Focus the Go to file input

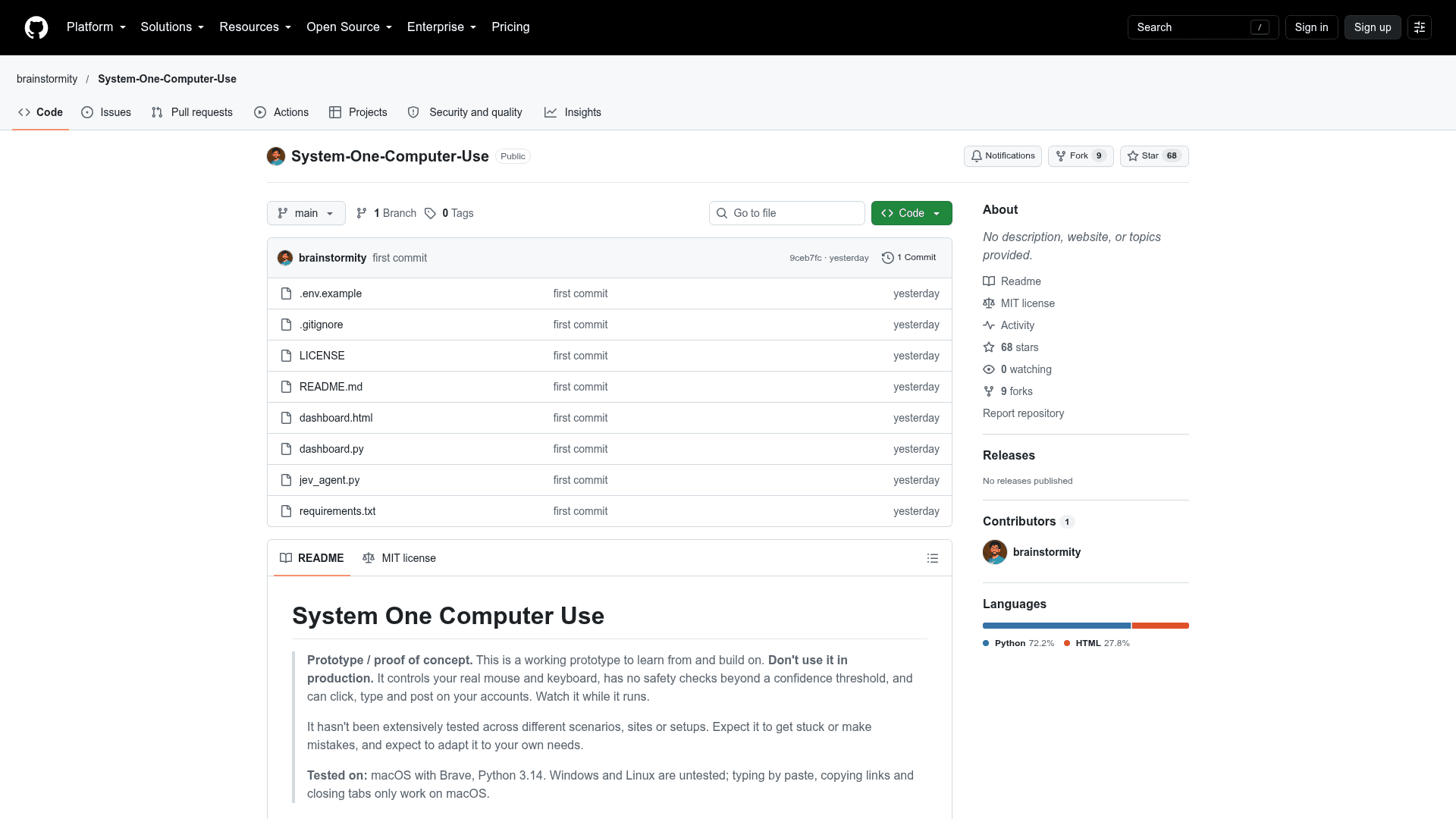(787, 213)
